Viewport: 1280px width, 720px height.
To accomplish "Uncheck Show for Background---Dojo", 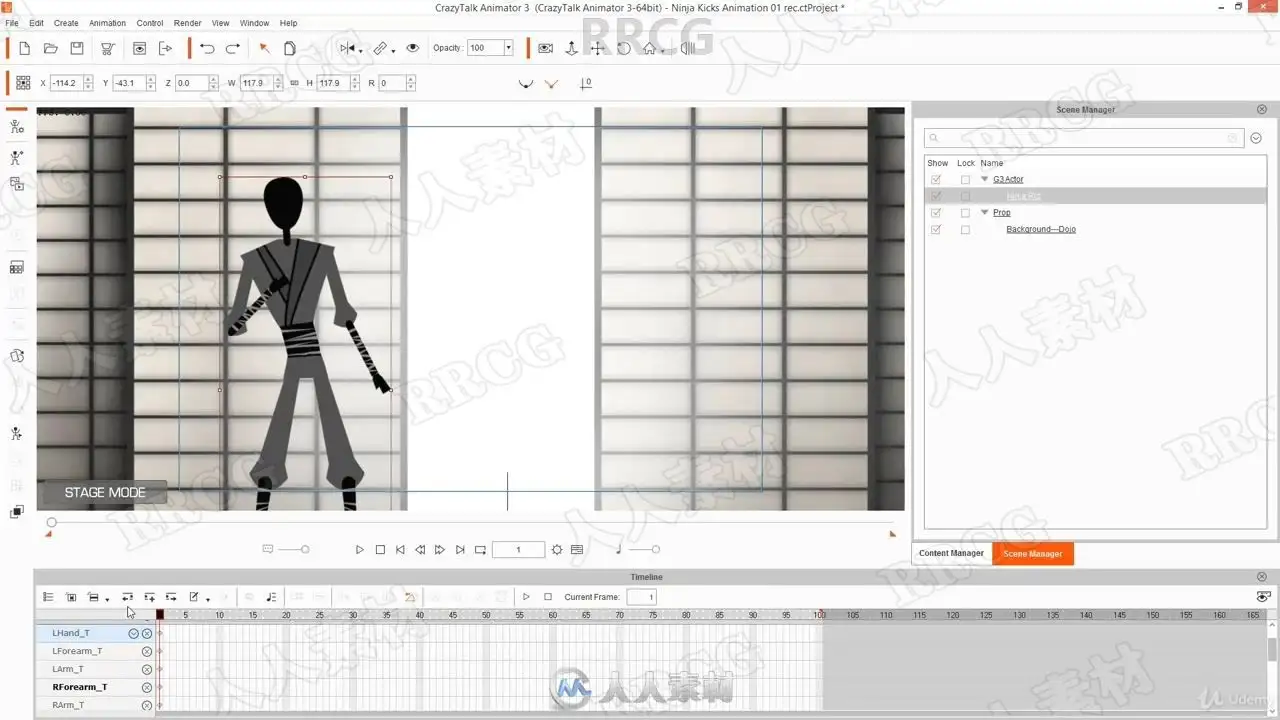I will click(936, 230).
